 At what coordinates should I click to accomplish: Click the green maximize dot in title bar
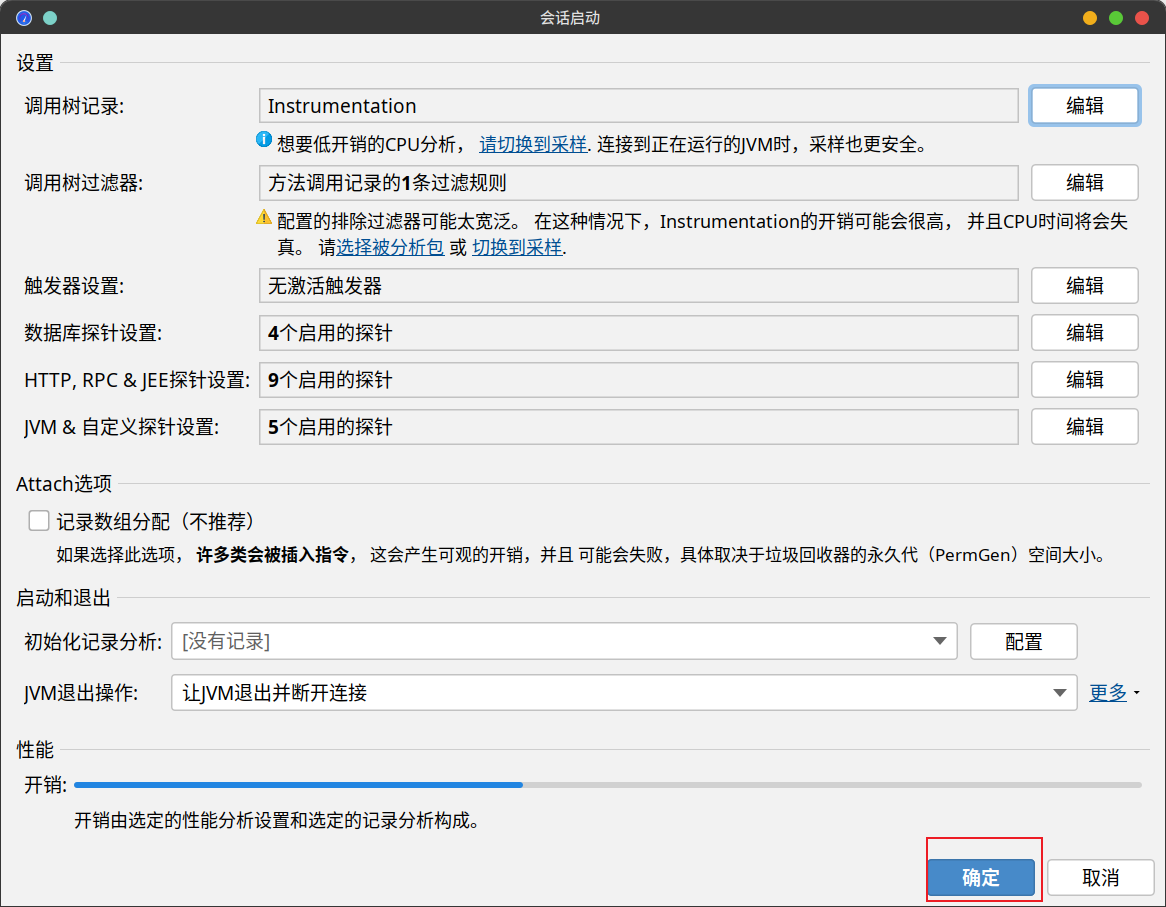click(x=1116, y=18)
